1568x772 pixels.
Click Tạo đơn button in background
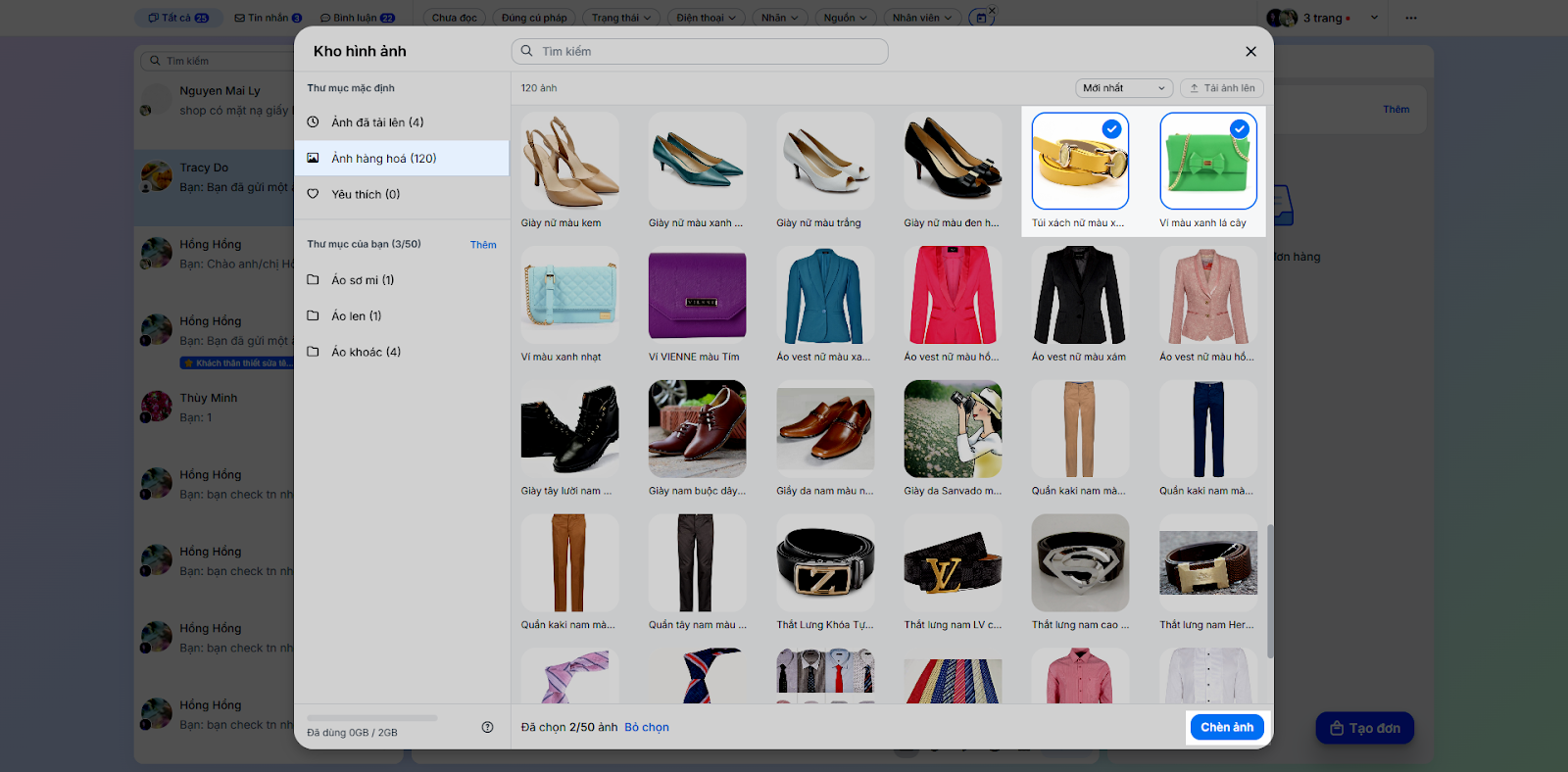point(1365,728)
